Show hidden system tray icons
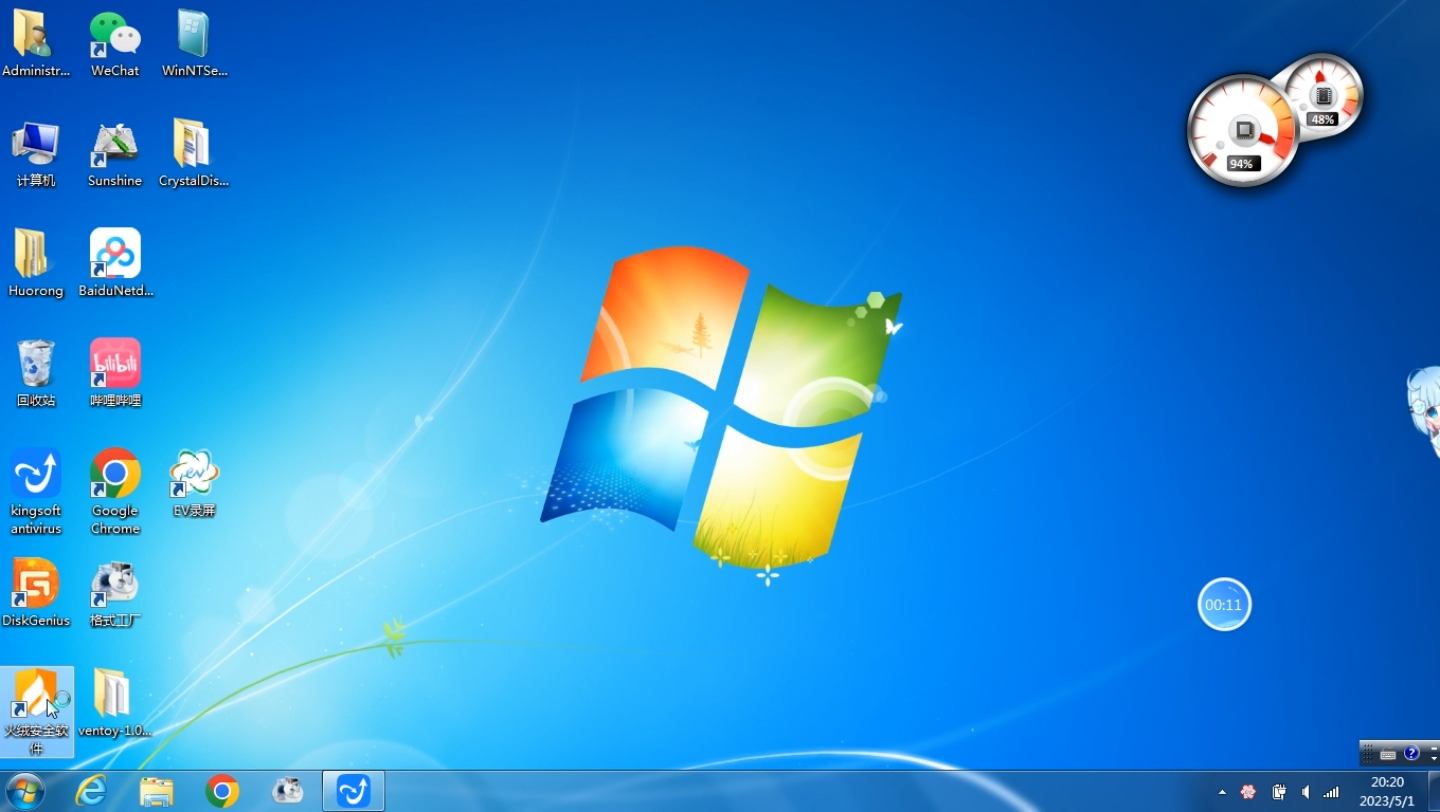1440x812 pixels. (1222, 792)
